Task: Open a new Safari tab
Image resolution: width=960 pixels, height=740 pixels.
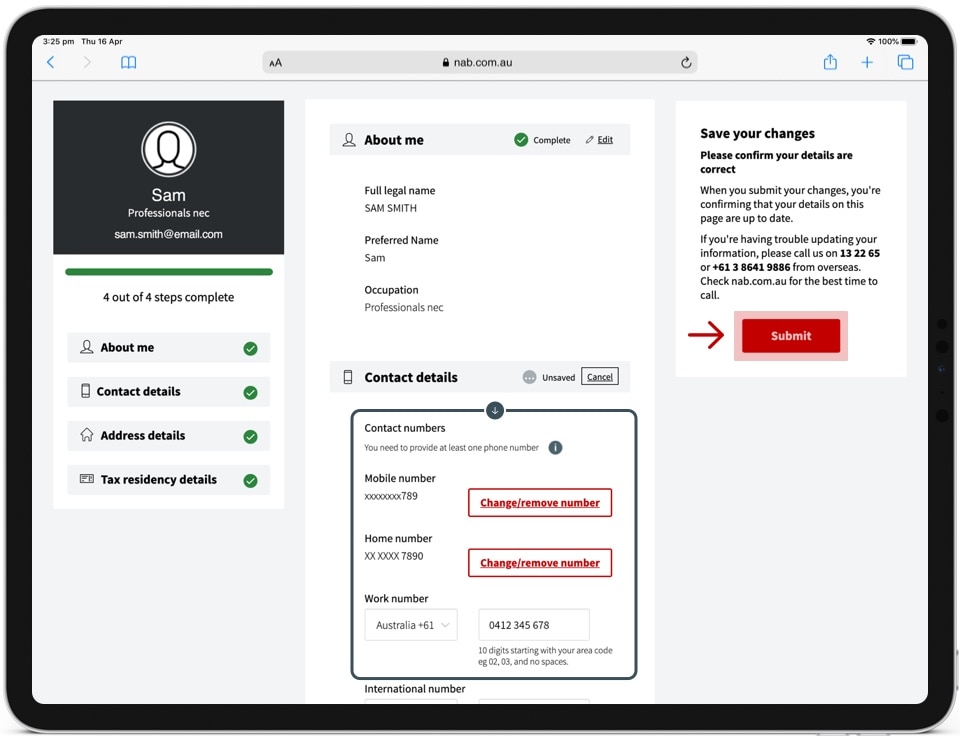Action: pyautogui.click(x=867, y=62)
